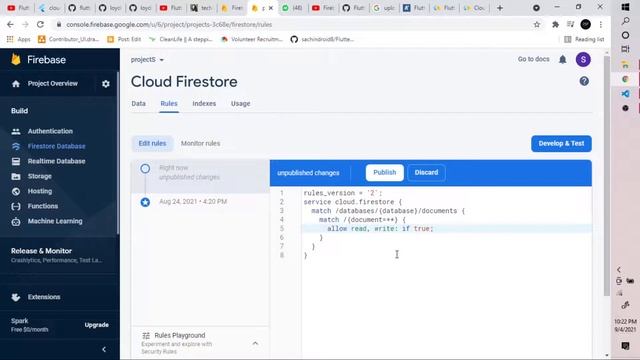Open the Go to docs link

(533, 59)
